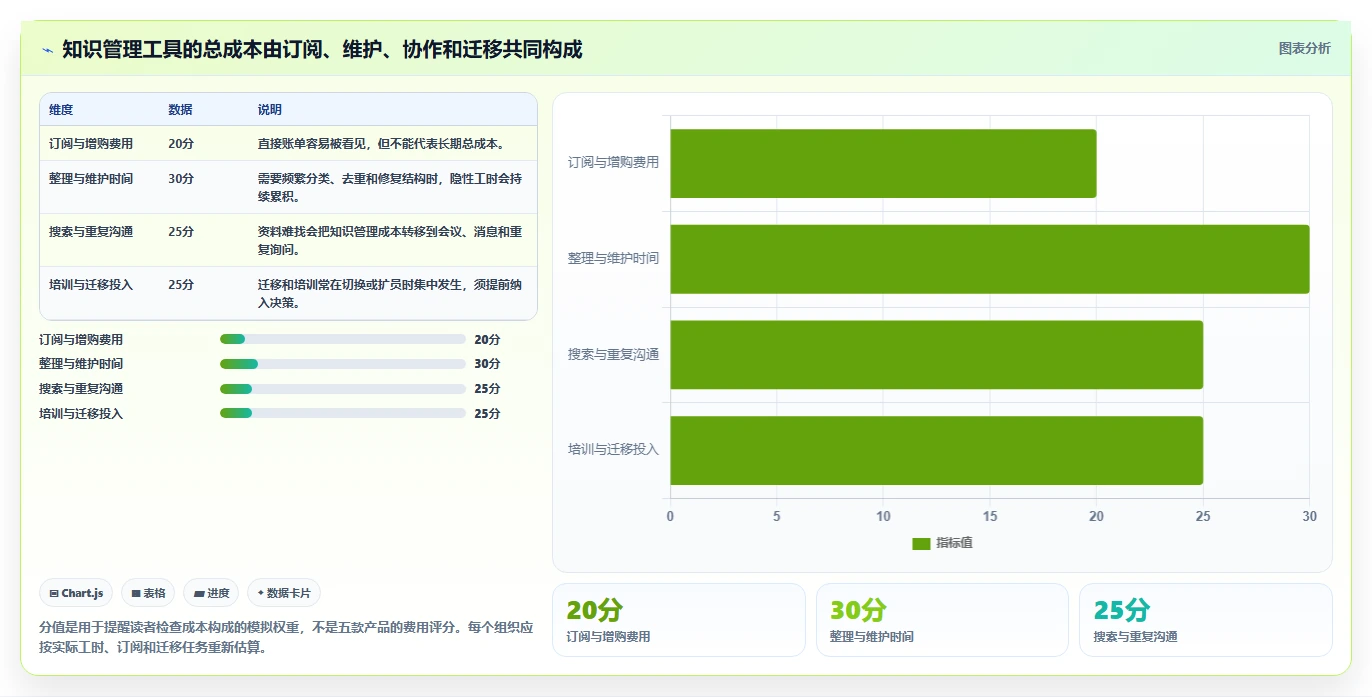Click the 数据卡片 tag chip
The image size is (1372, 697).
point(284,593)
